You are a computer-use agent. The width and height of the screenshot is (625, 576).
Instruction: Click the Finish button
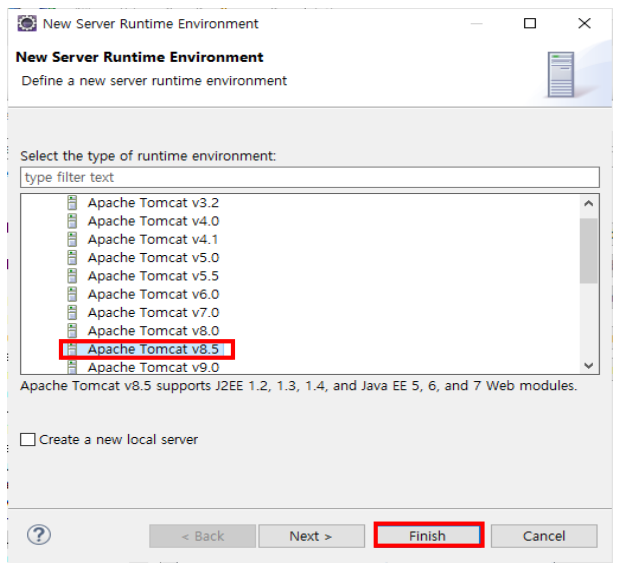coord(429,535)
